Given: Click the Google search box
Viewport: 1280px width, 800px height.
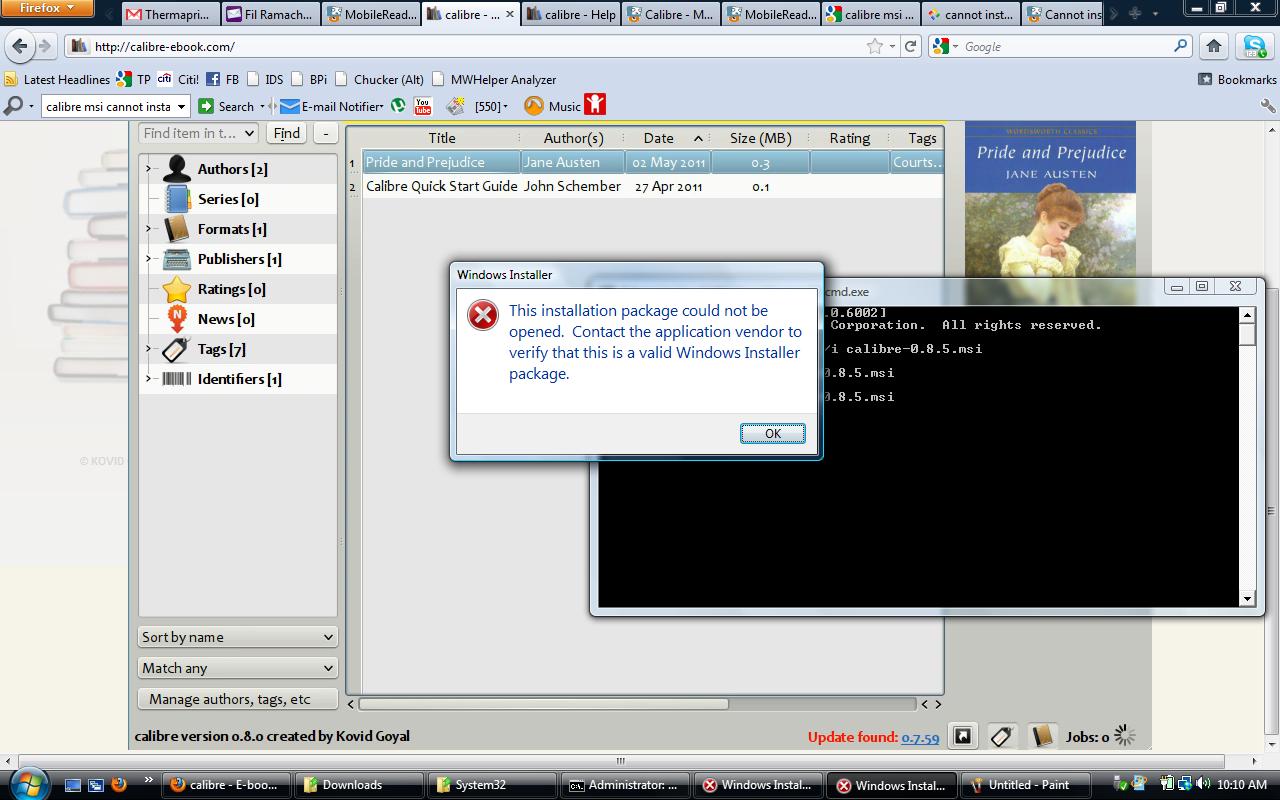Looking at the screenshot, I should (1060, 46).
